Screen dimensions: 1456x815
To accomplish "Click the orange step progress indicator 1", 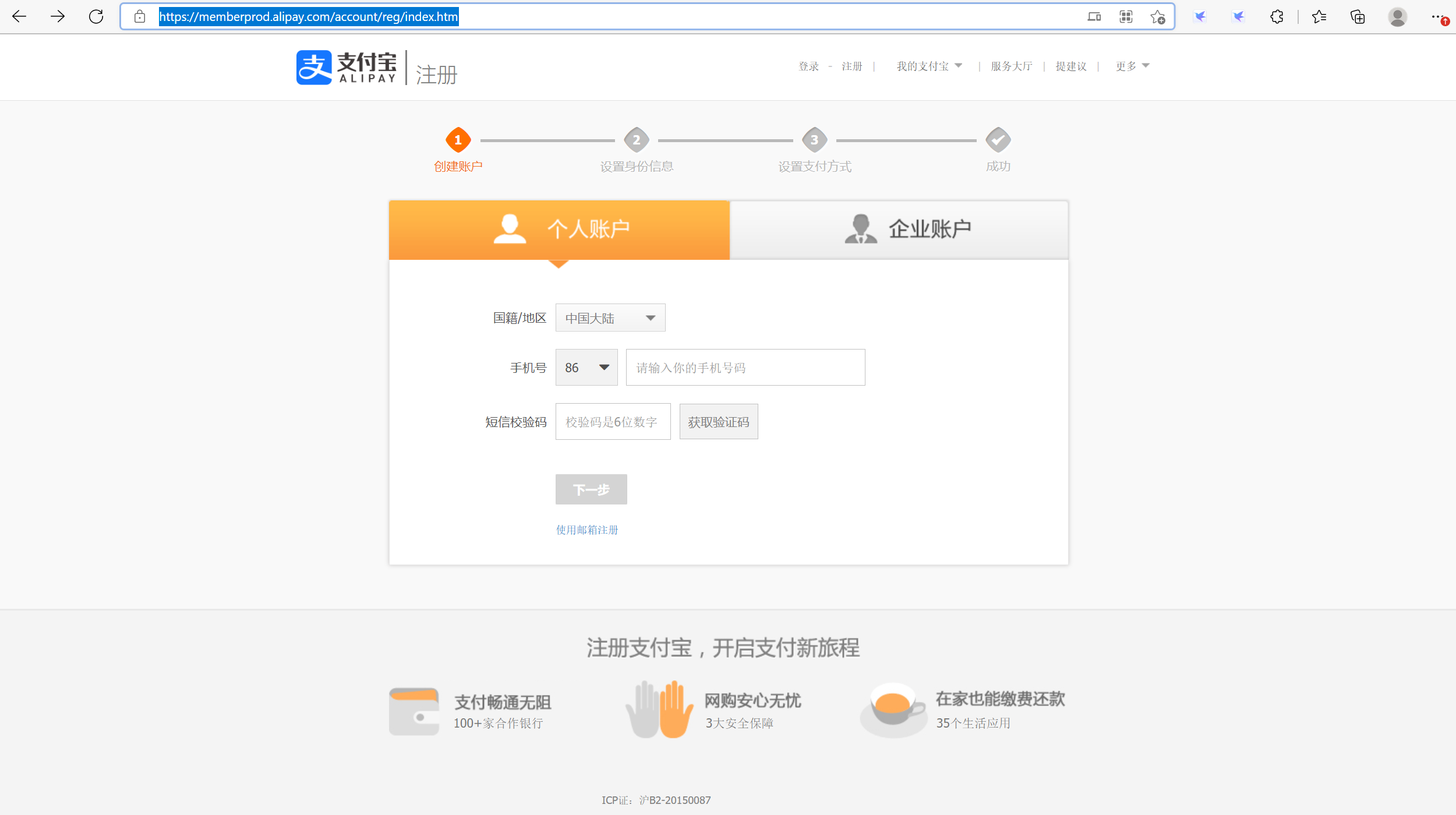I will click(x=458, y=140).
